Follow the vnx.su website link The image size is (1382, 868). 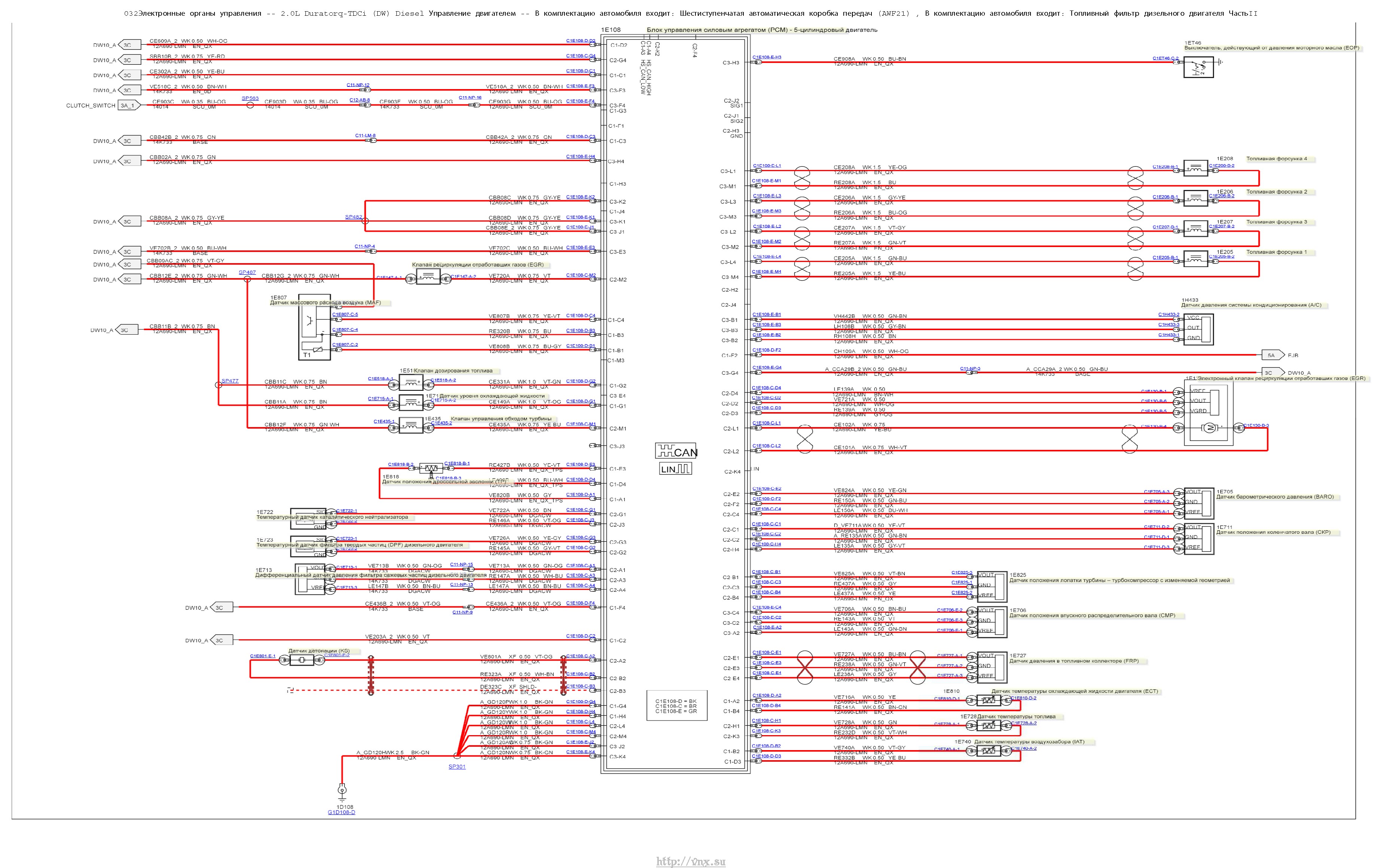[x=691, y=862]
